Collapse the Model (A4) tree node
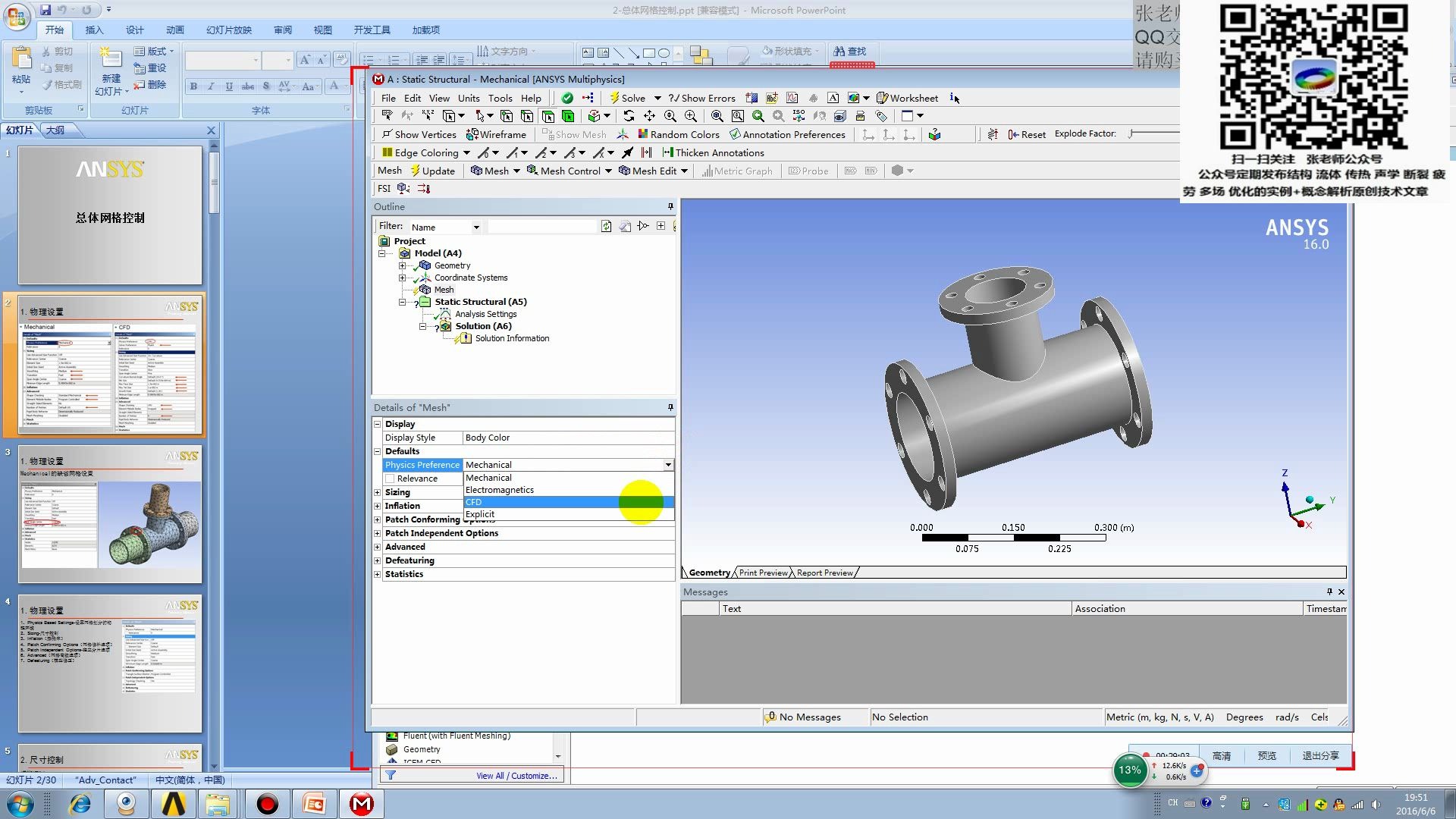 click(x=382, y=253)
